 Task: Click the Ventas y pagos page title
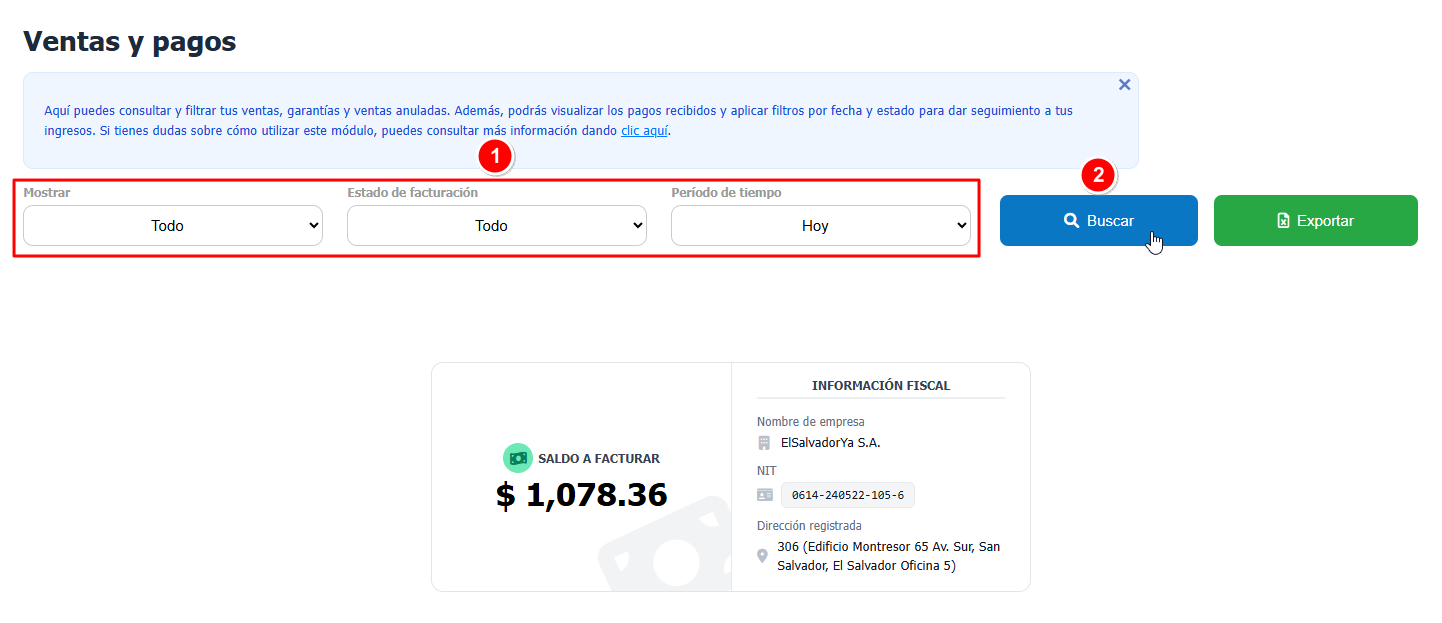click(130, 41)
